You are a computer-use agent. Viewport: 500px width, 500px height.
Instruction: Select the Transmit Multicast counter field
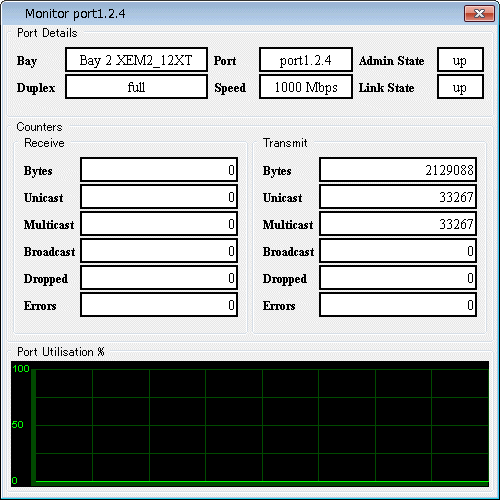click(398, 224)
